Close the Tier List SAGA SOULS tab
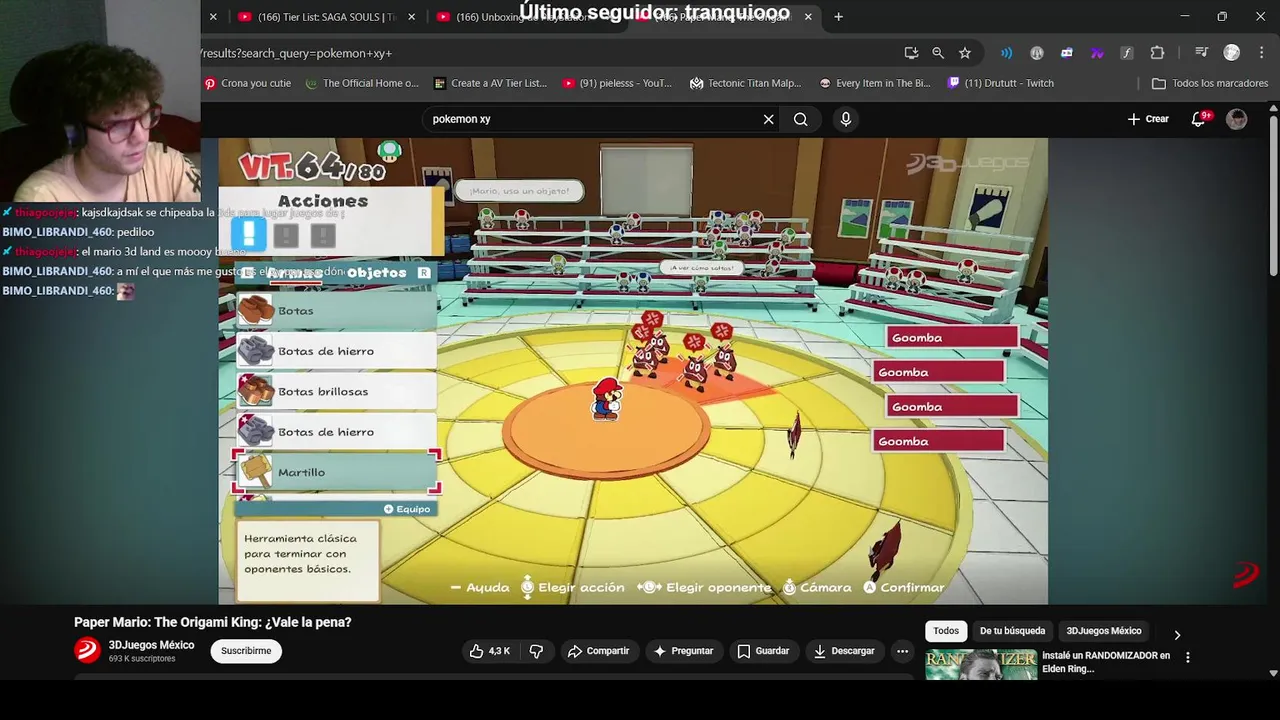Image resolution: width=1280 pixels, height=720 pixels. pyautogui.click(x=411, y=17)
